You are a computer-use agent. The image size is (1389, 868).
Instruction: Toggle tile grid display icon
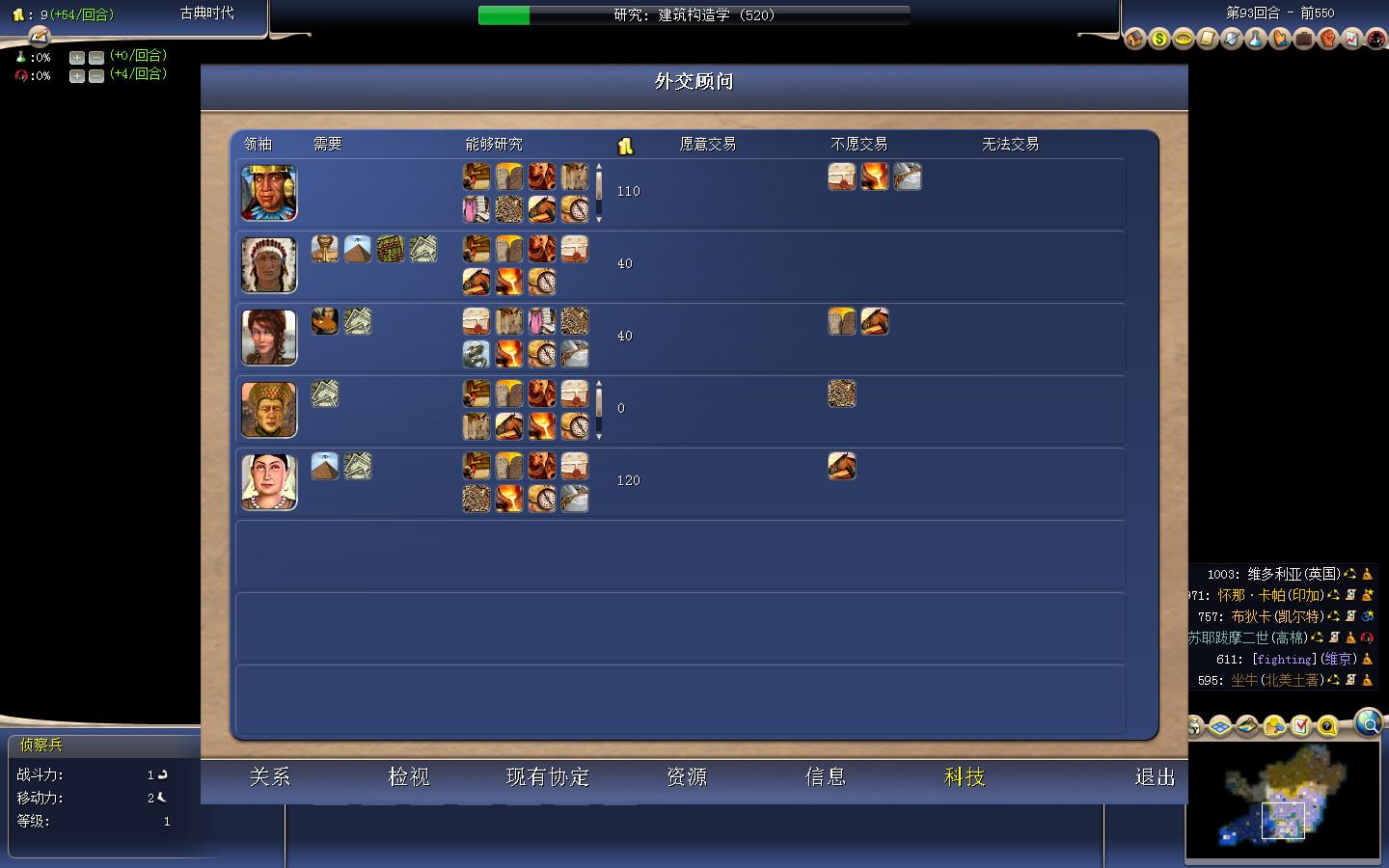coord(1220,726)
